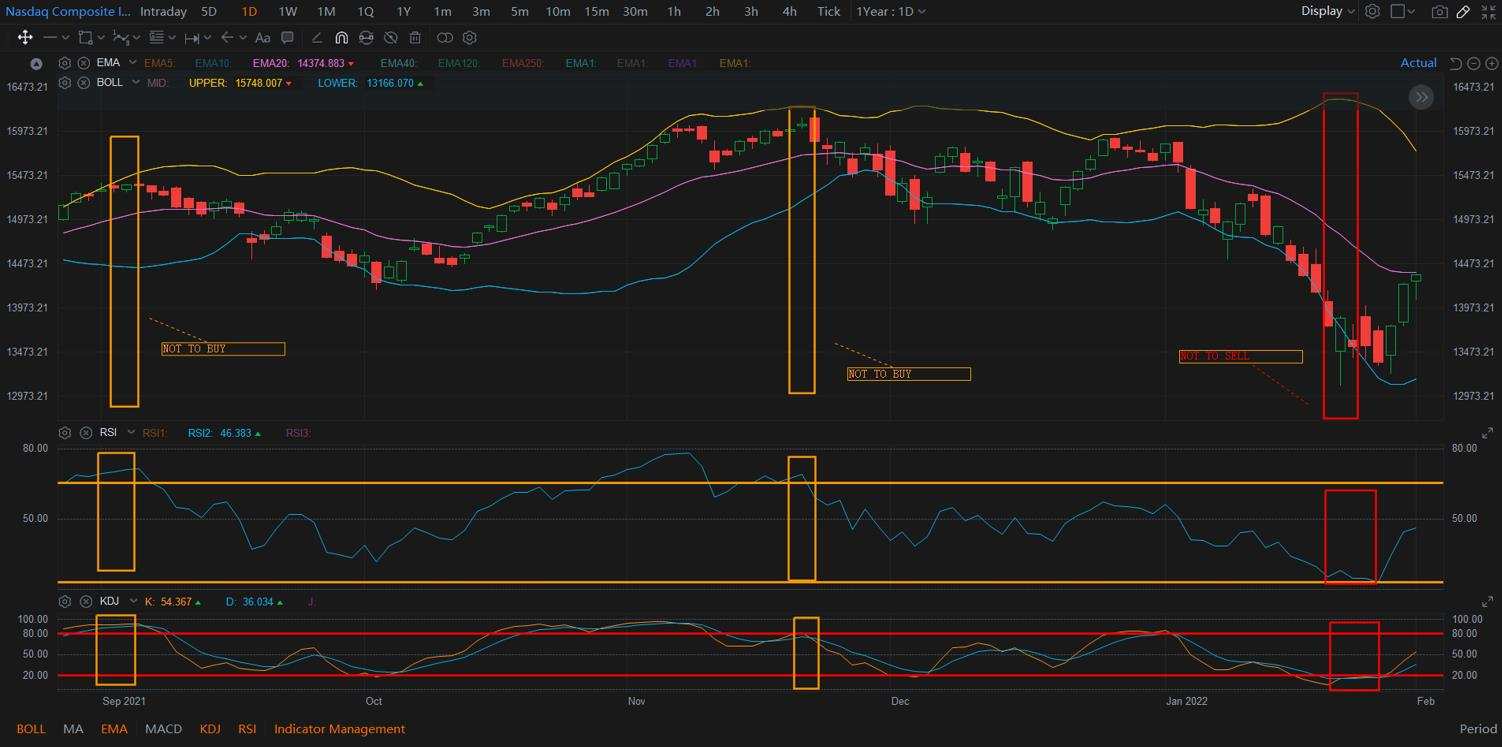Open KDJ indicator settings gear
Viewport: 1502px width, 747px height.
[65, 602]
